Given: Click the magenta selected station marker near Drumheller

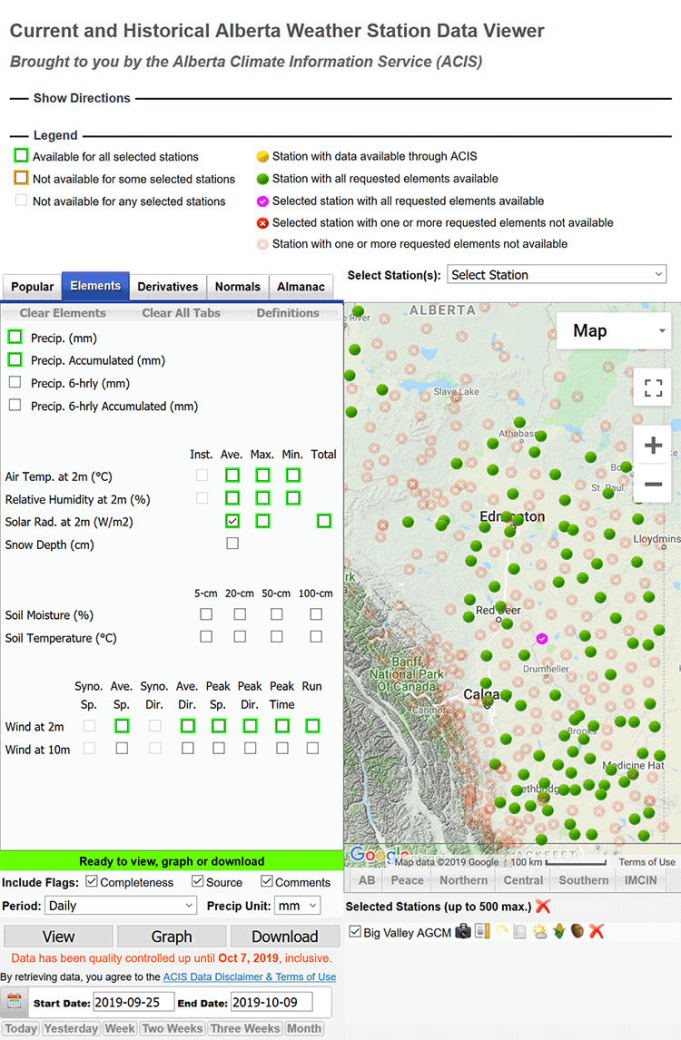Looking at the screenshot, I should [x=542, y=638].
